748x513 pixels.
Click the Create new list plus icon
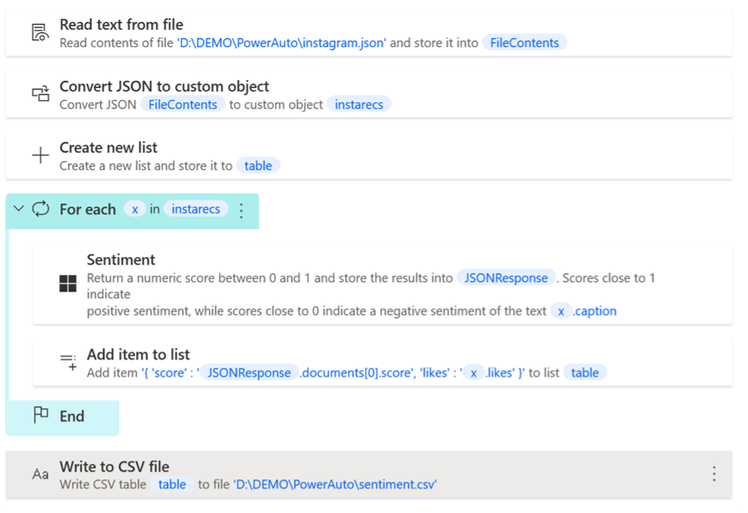tap(40, 155)
